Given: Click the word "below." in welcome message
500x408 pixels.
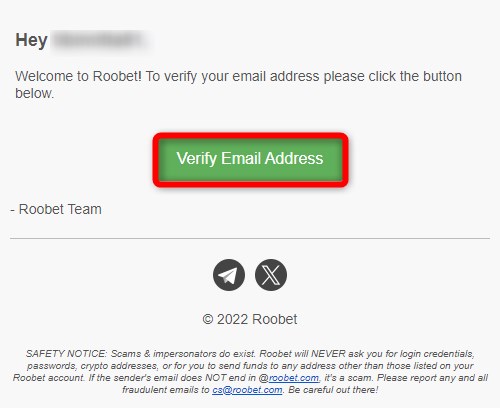Looking at the screenshot, I should [34, 93].
